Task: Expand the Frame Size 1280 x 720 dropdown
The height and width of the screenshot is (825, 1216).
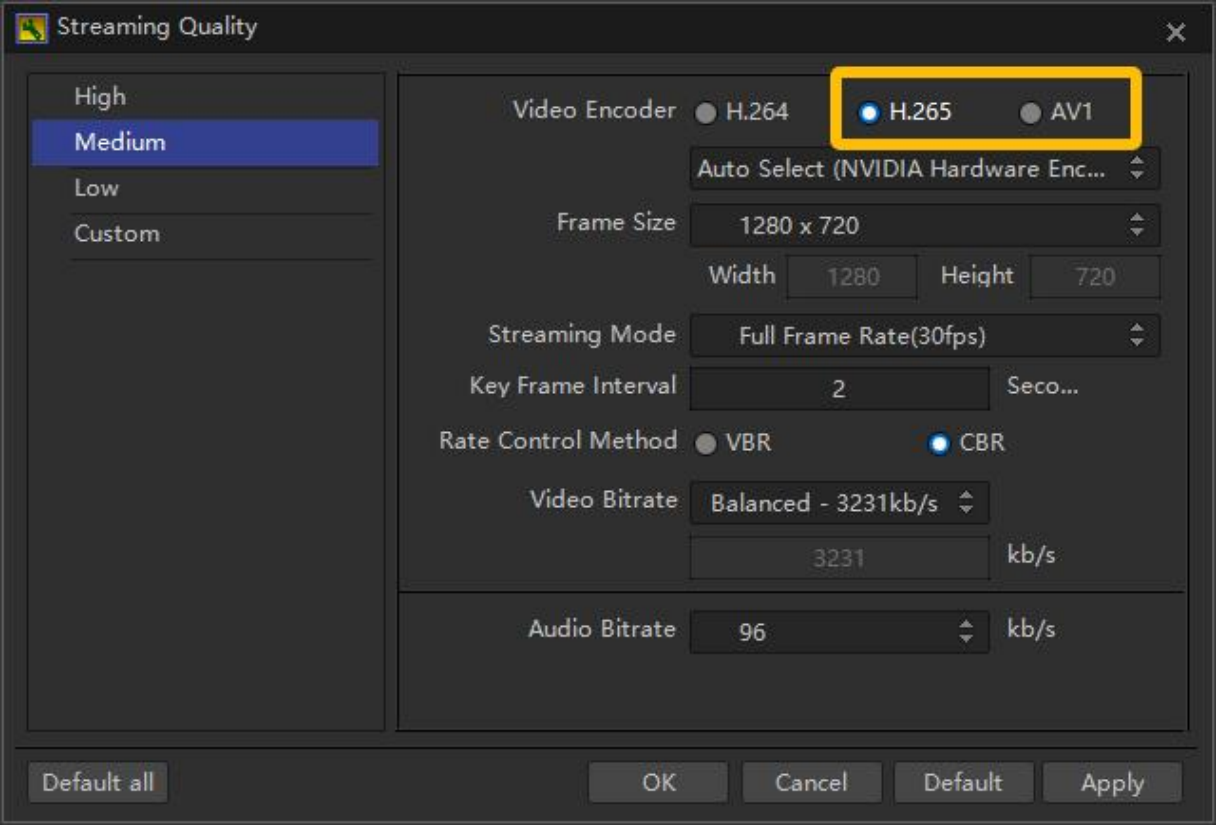Action: click(924, 226)
